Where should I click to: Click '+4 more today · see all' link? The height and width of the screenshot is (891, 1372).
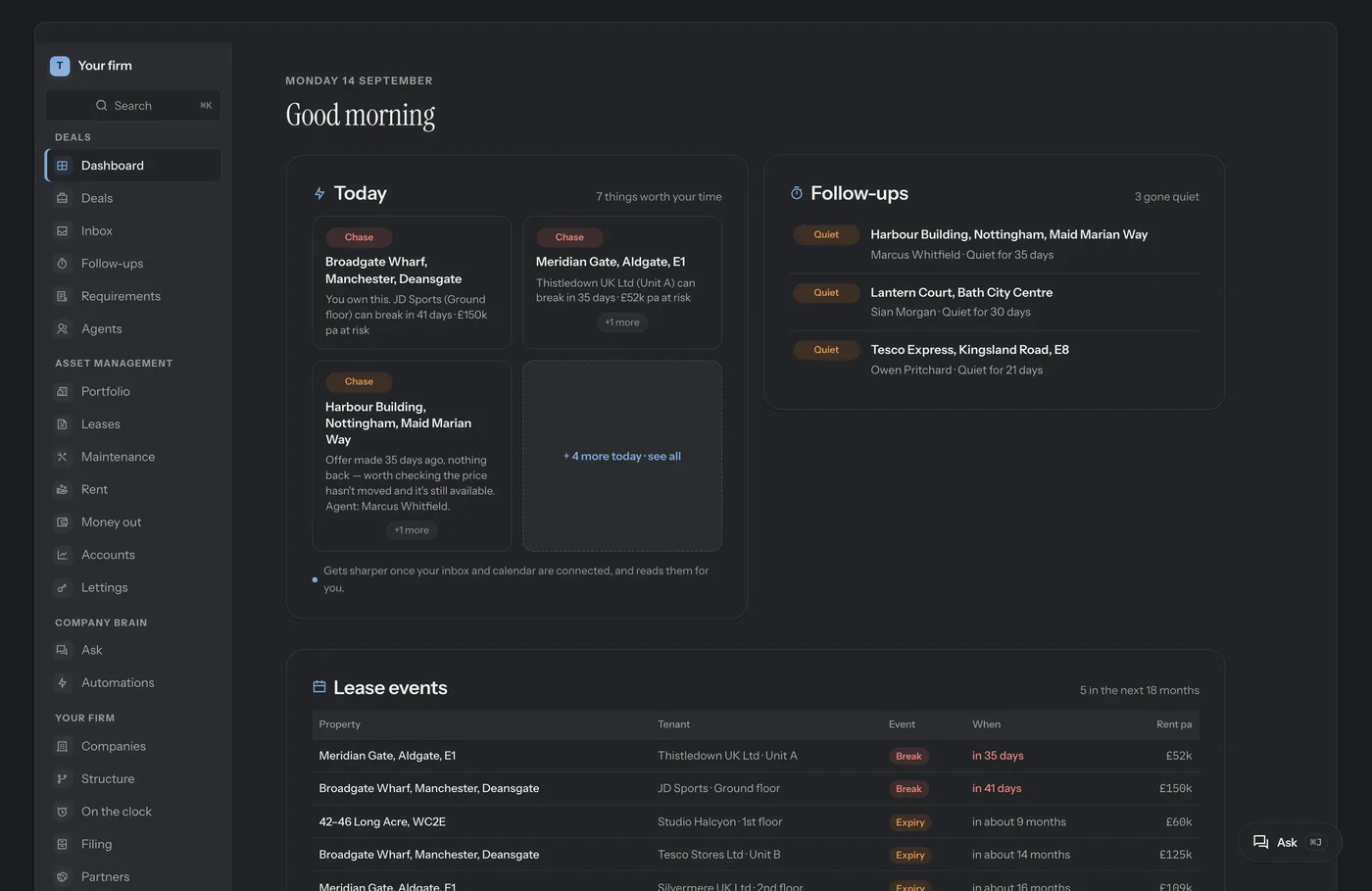(622, 457)
